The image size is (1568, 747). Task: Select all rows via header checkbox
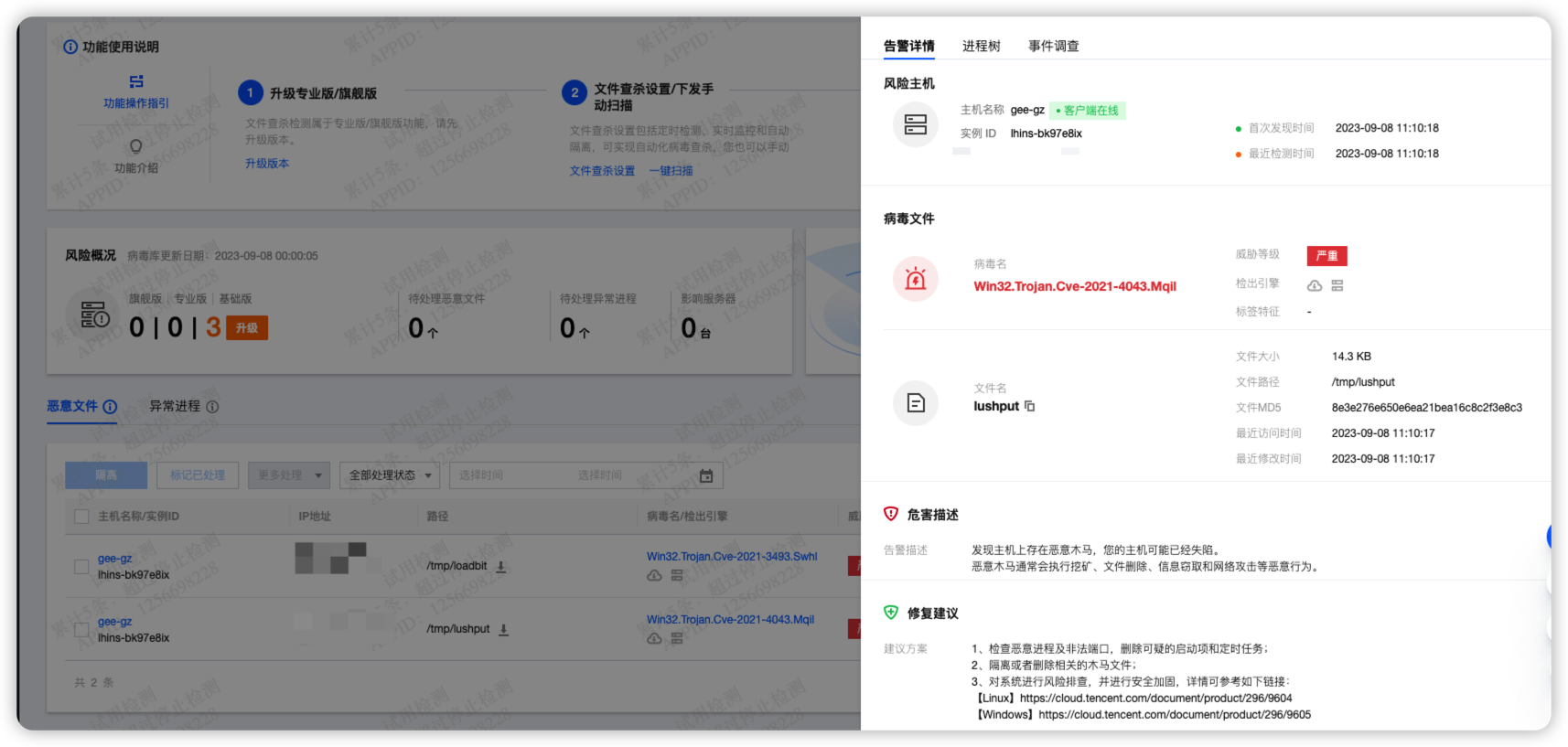click(81, 517)
